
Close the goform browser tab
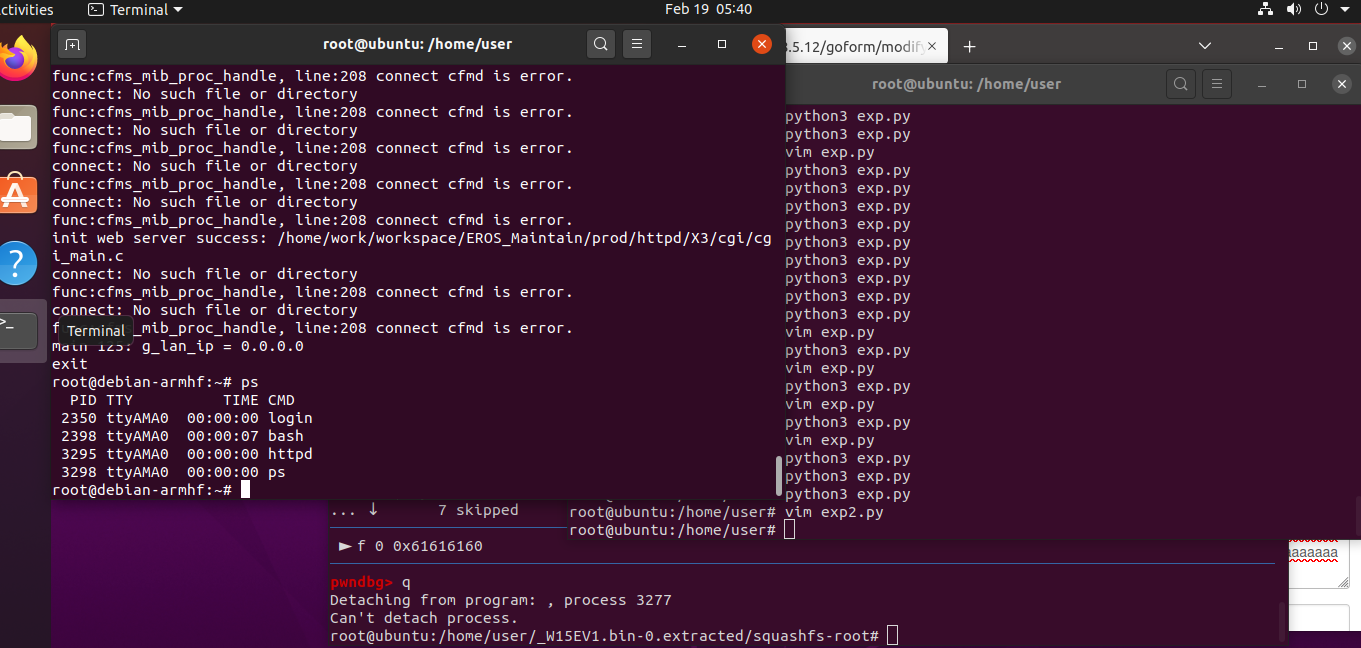click(933, 46)
